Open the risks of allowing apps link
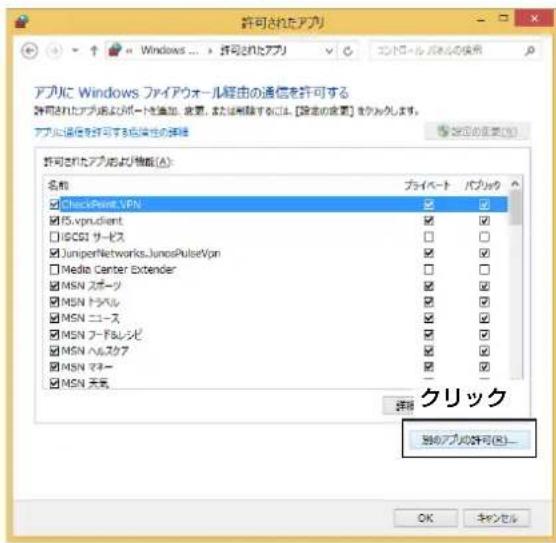This screenshot has width=556, height=543. (x=111, y=132)
